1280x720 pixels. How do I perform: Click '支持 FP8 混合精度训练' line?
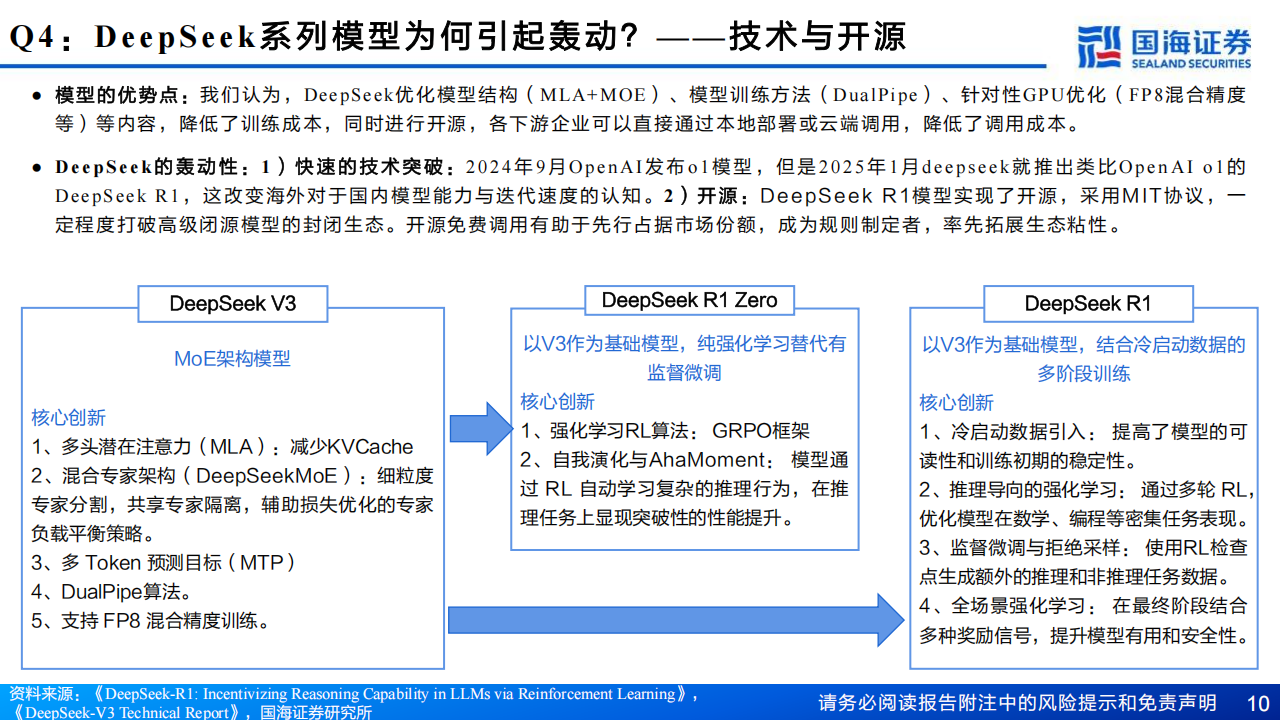151,620
